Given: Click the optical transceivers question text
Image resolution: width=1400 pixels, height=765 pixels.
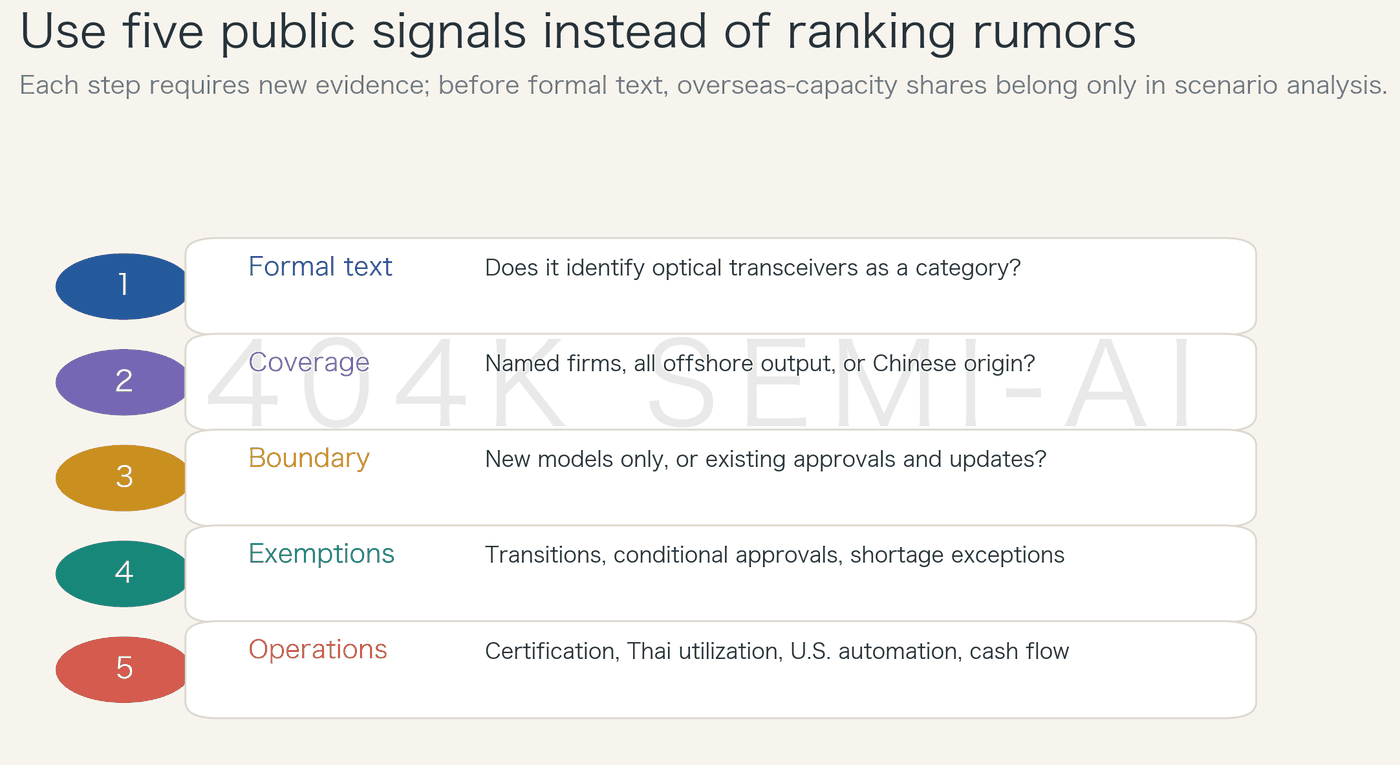Looking at the screenshot, I should 753,268.
